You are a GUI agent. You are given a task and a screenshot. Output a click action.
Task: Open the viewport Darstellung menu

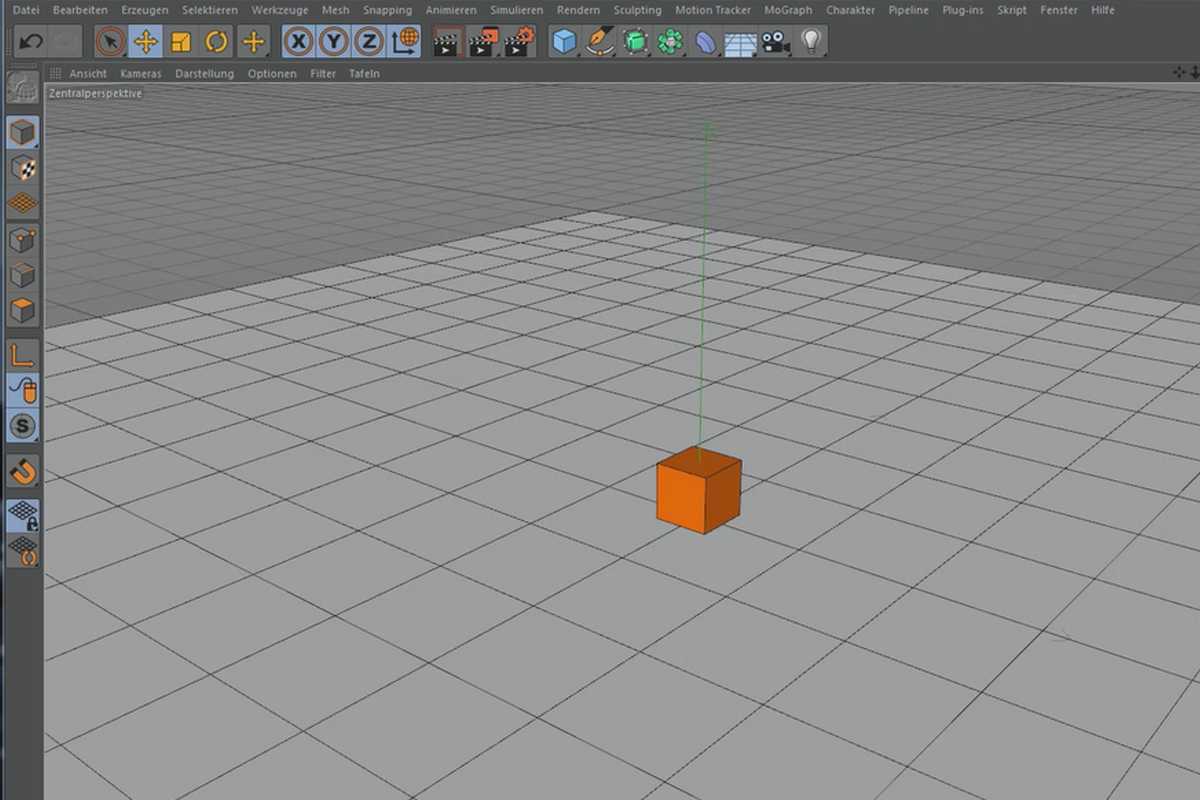pyautogui.click(x=204, y=74)
